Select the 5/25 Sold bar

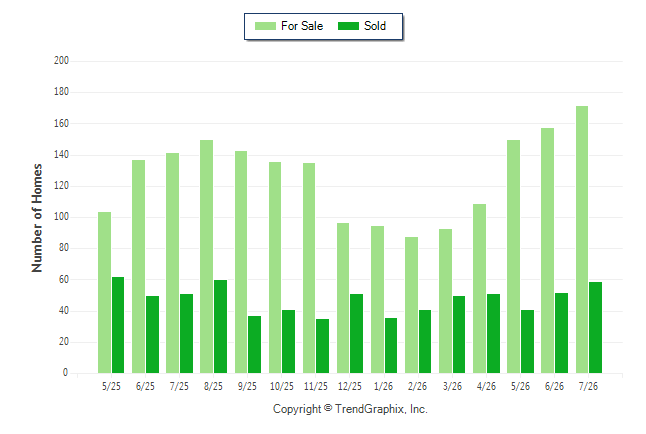(118, 325)
